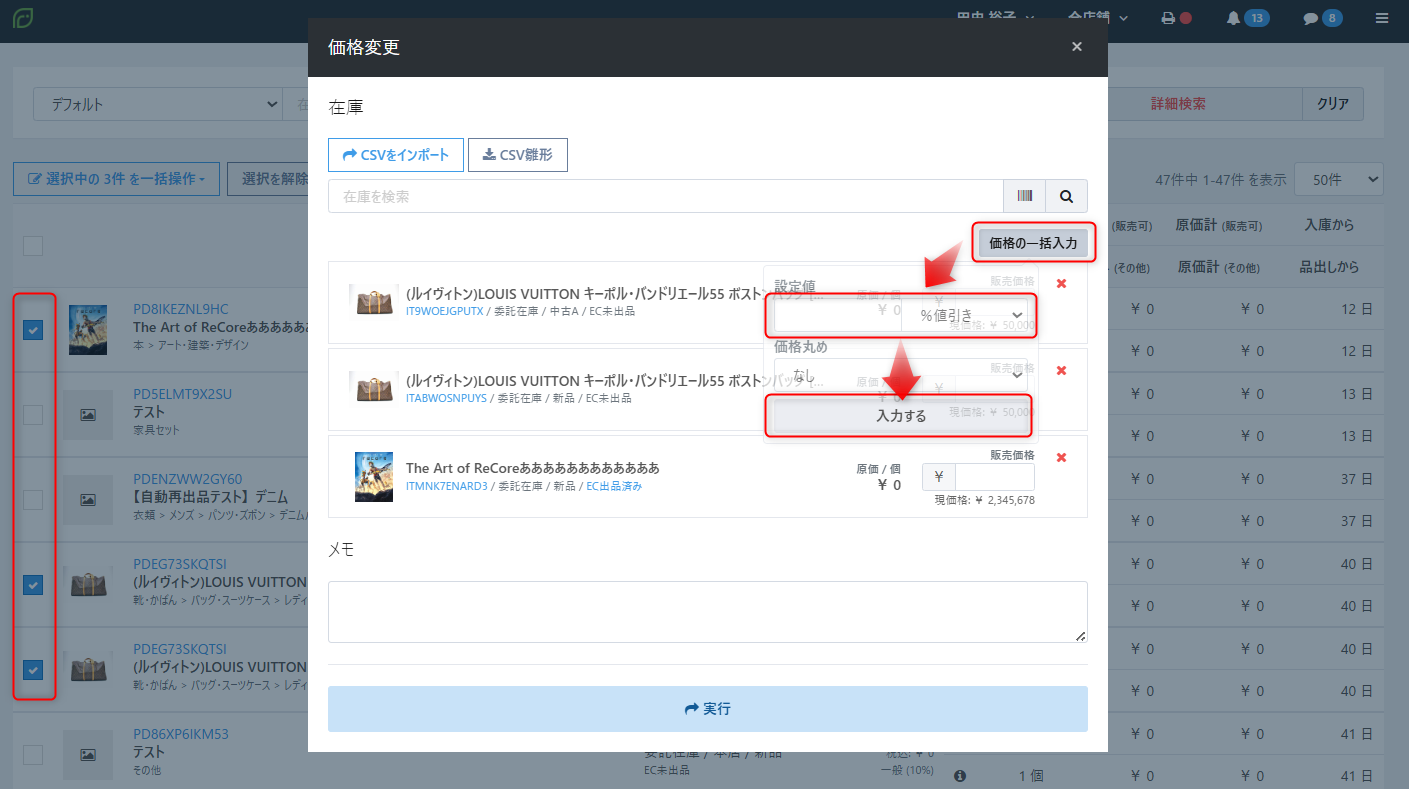Click the info icon beside 1 個
1409x789 pixels.
tap(960, 775)
